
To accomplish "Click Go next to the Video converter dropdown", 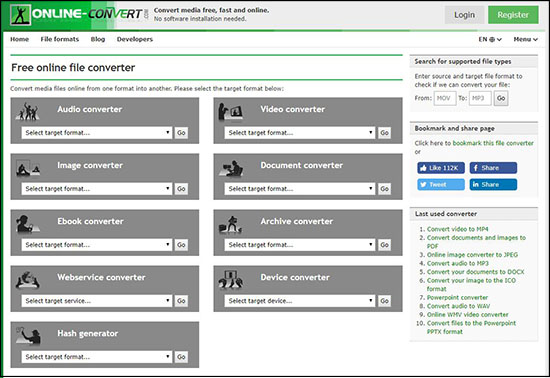I will [384, 133].
